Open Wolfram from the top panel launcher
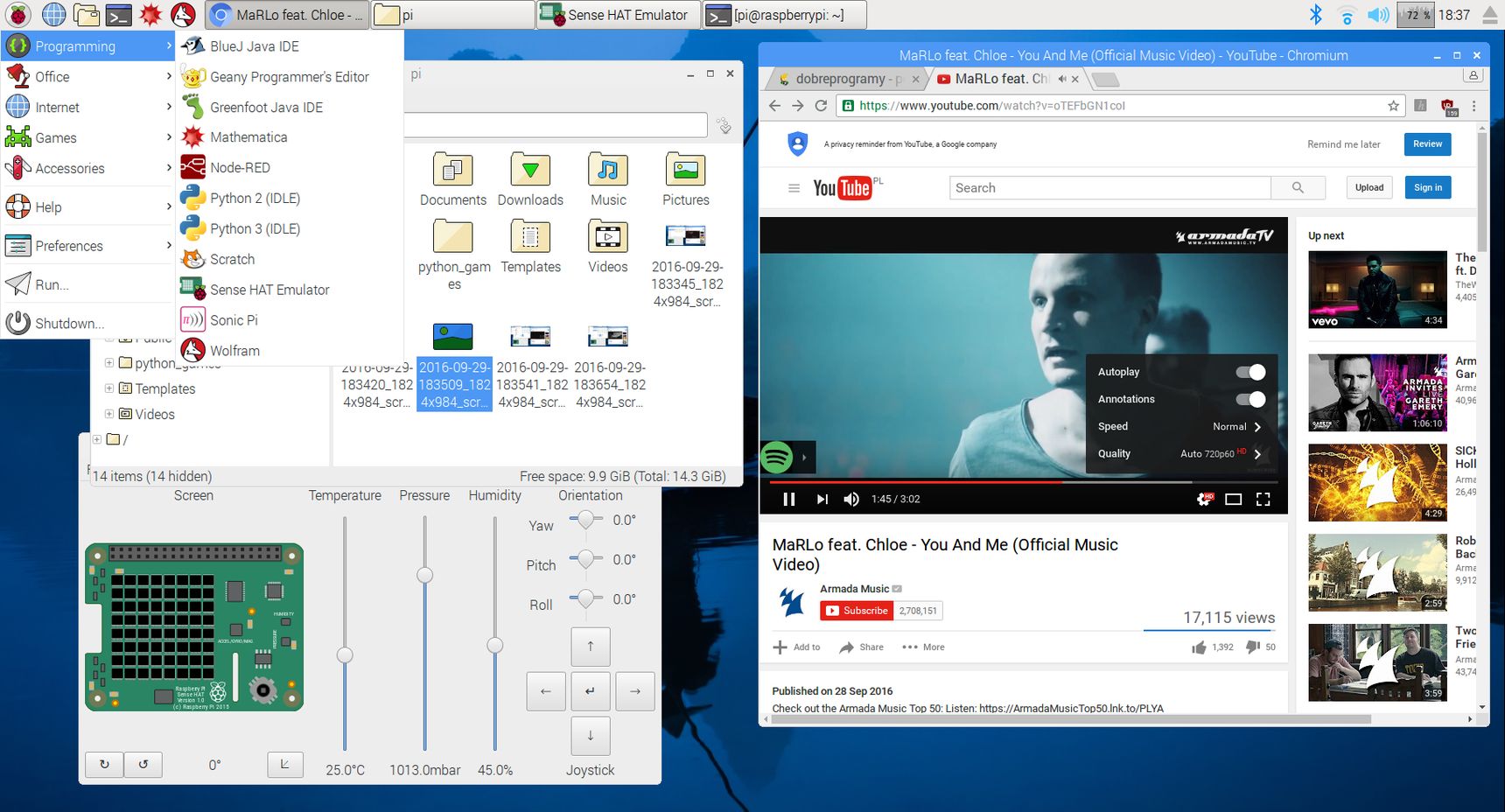Viewport: 1505px width, 812px height. [x=183, y=15]
